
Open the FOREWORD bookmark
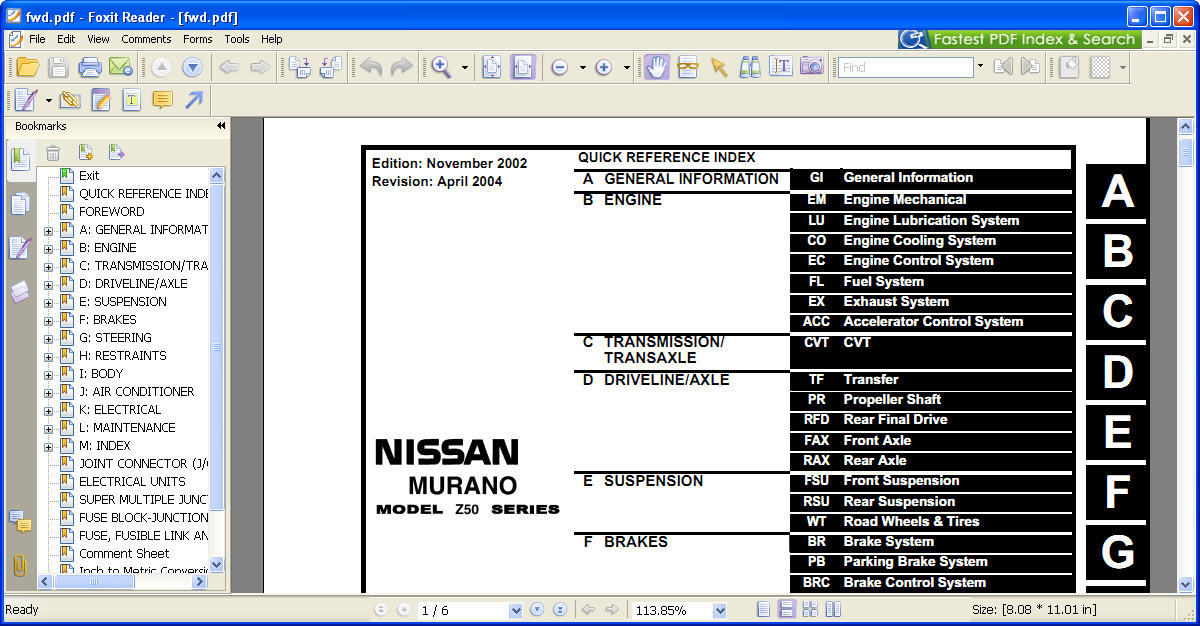point(111,212)
